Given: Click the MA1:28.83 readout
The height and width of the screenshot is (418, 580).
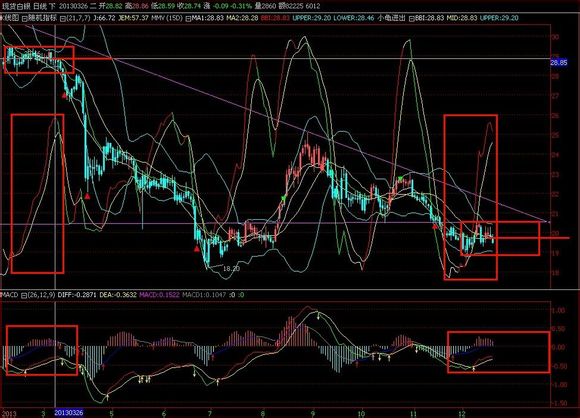Looking at the screenshot, I should [x=208, y=18].
